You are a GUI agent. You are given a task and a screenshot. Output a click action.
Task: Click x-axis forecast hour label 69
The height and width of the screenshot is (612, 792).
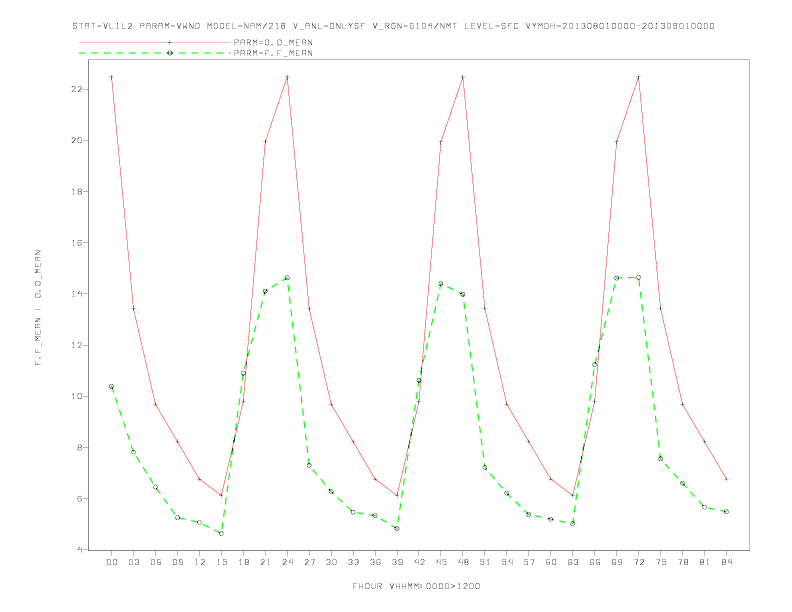click(x=617, y=562)
